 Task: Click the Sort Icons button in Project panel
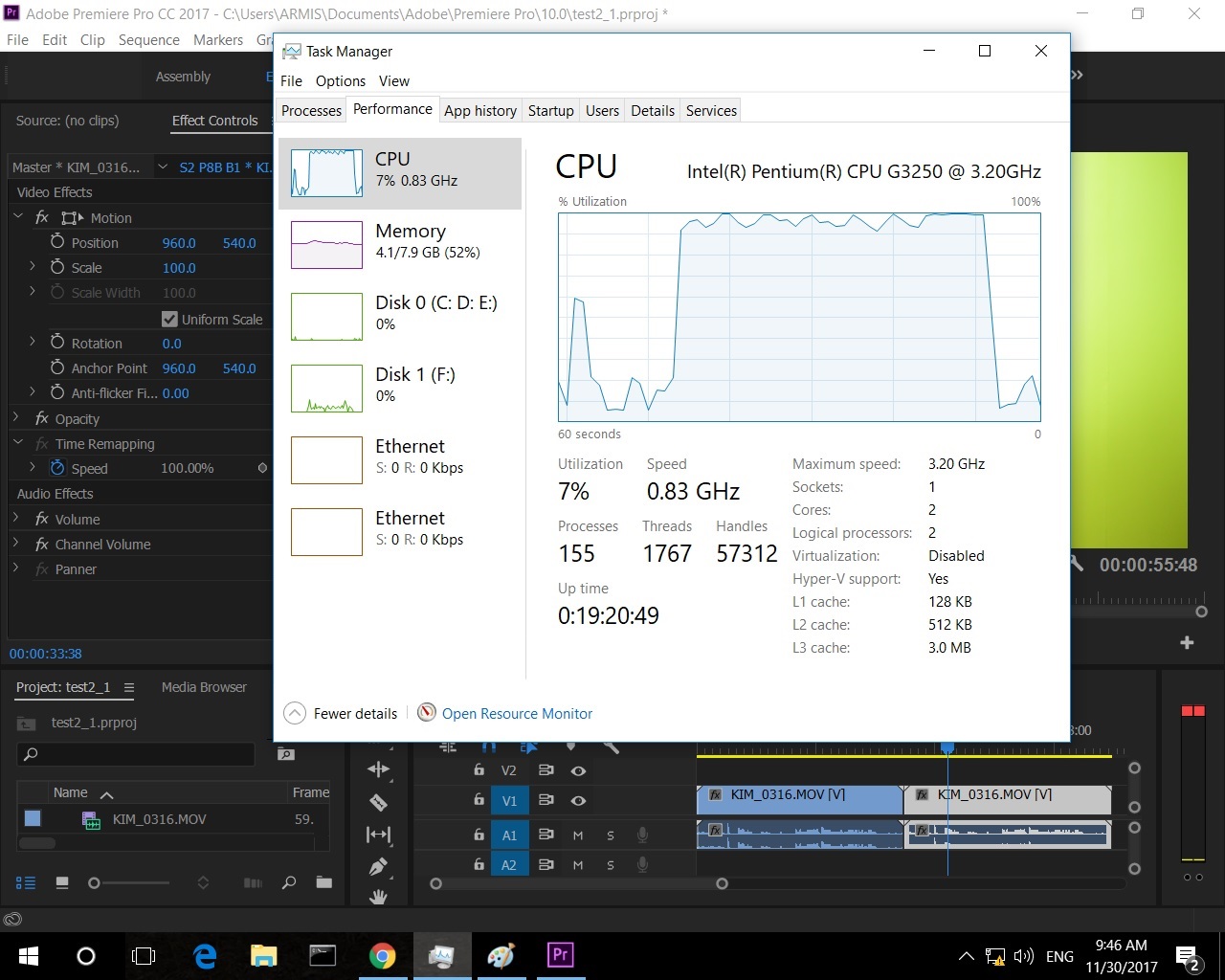[x=203, y=882]
